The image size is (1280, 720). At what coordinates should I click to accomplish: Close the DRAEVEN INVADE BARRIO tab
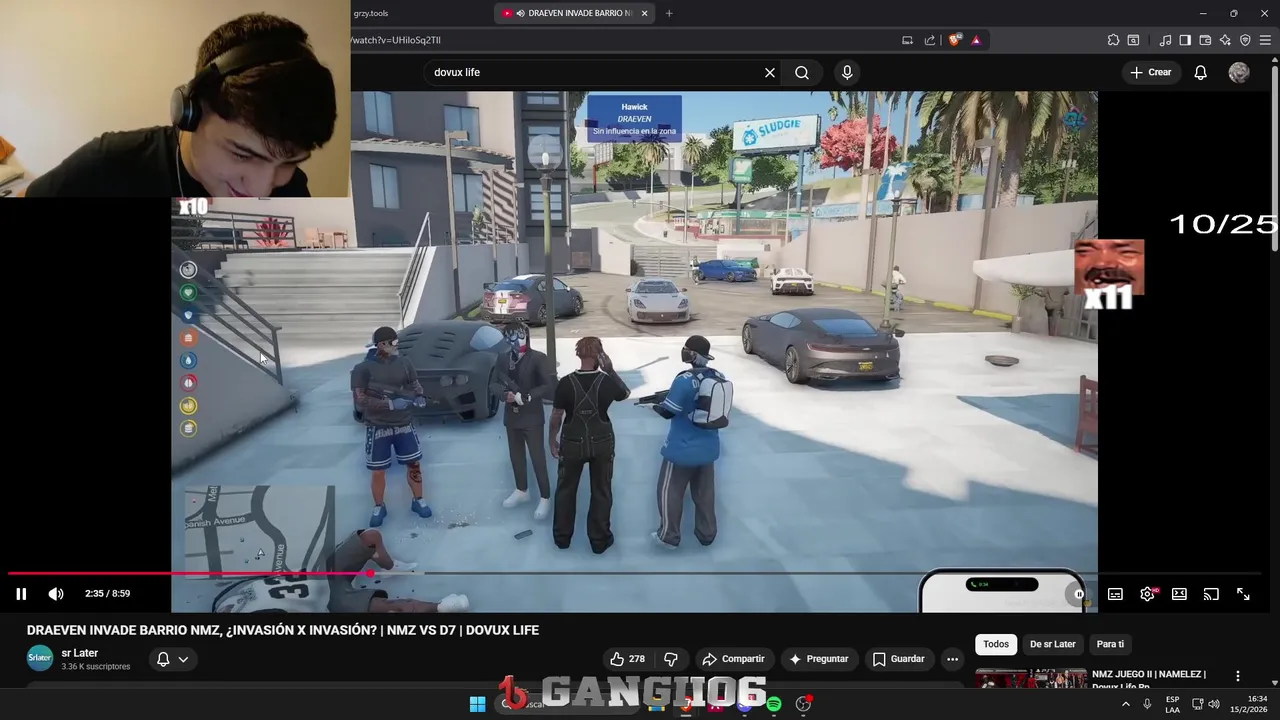pos(645,13)
